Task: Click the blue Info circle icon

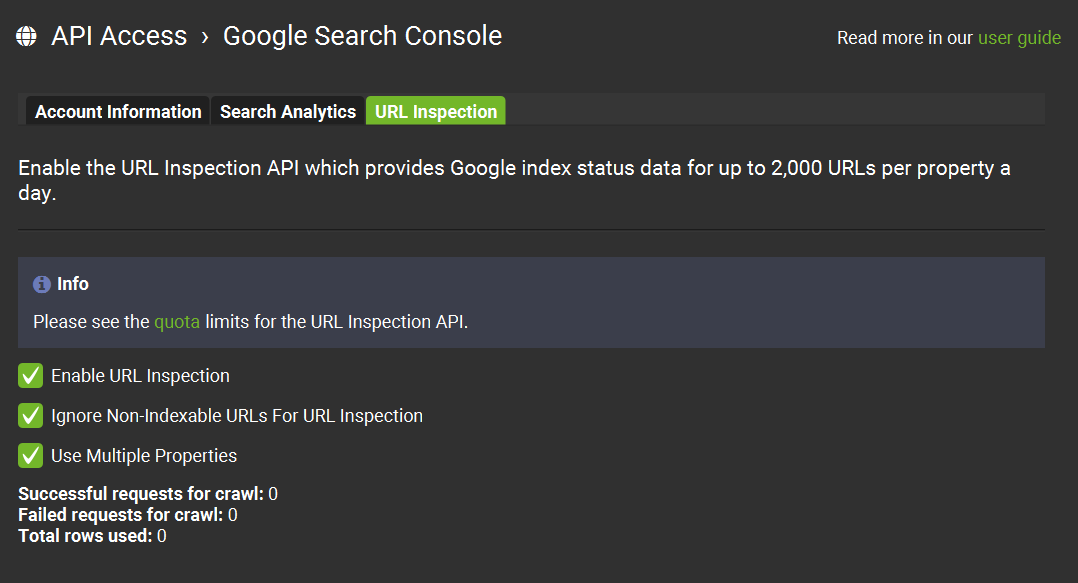Action: [42, 285]
